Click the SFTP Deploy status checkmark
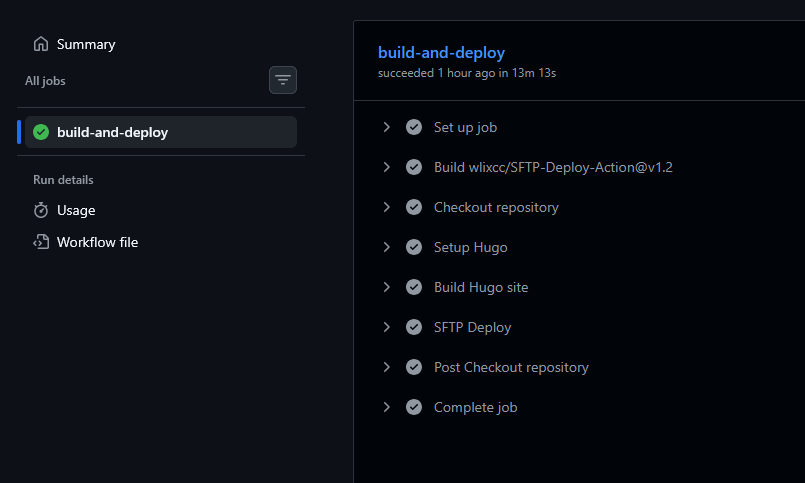This screenshot has width=805, height=483. pos(414,327)
